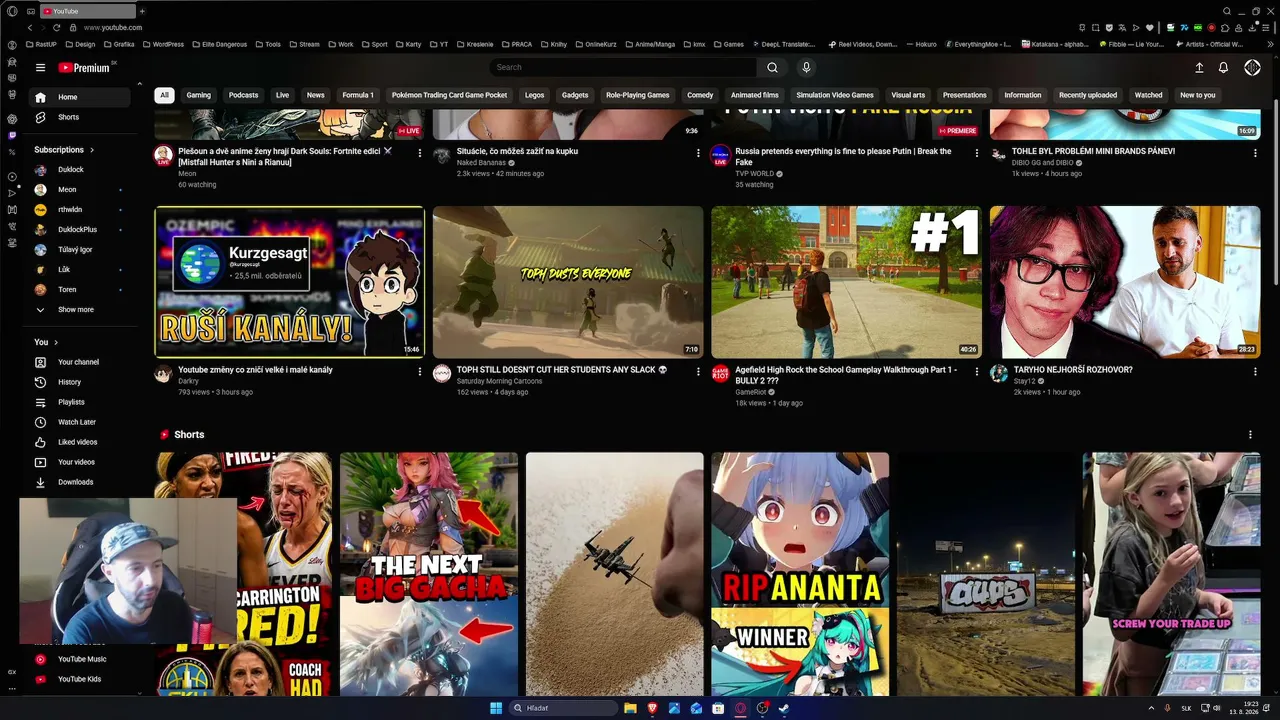Expand the Subscriptions section header
Image resolution: width=1280 pixels, height=720 pixels.
click(x=64, y=150)
